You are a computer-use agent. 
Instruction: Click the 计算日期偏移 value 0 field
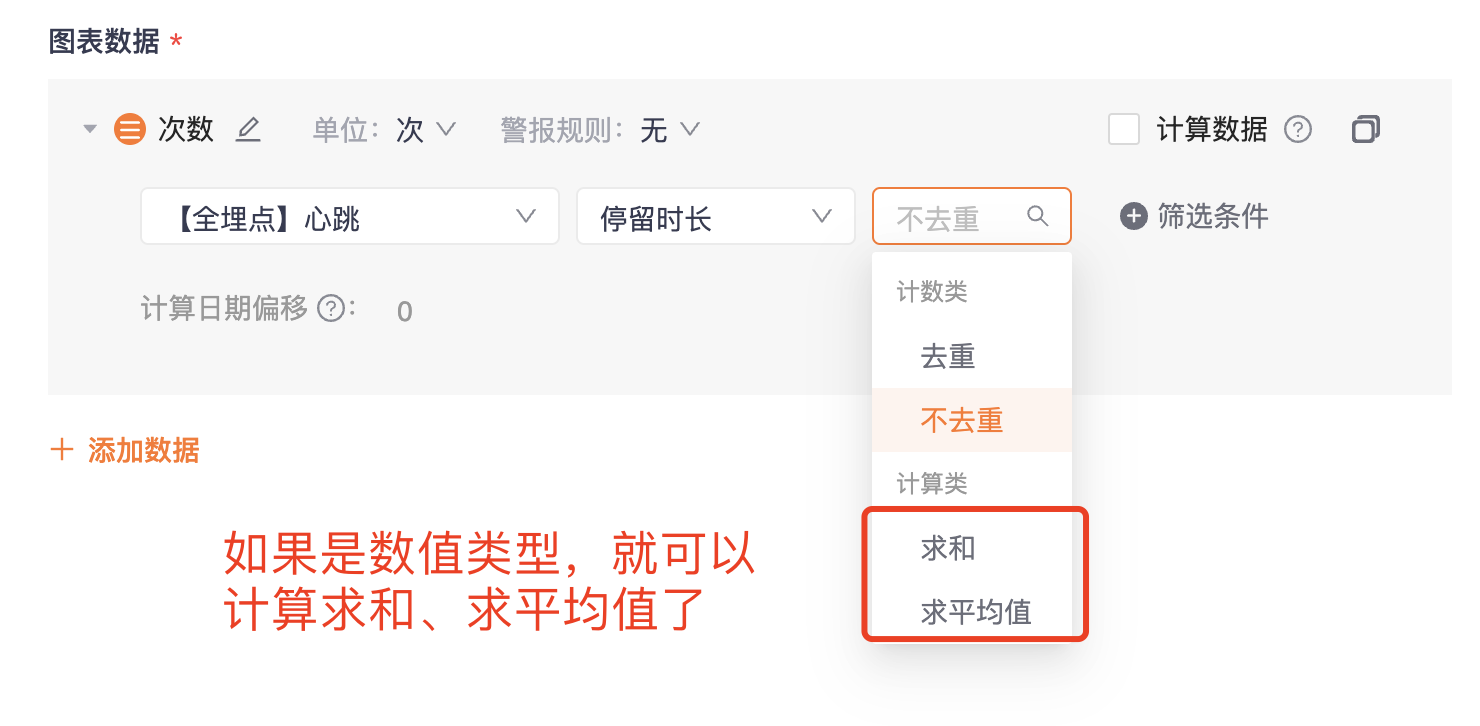pos(404,312)
